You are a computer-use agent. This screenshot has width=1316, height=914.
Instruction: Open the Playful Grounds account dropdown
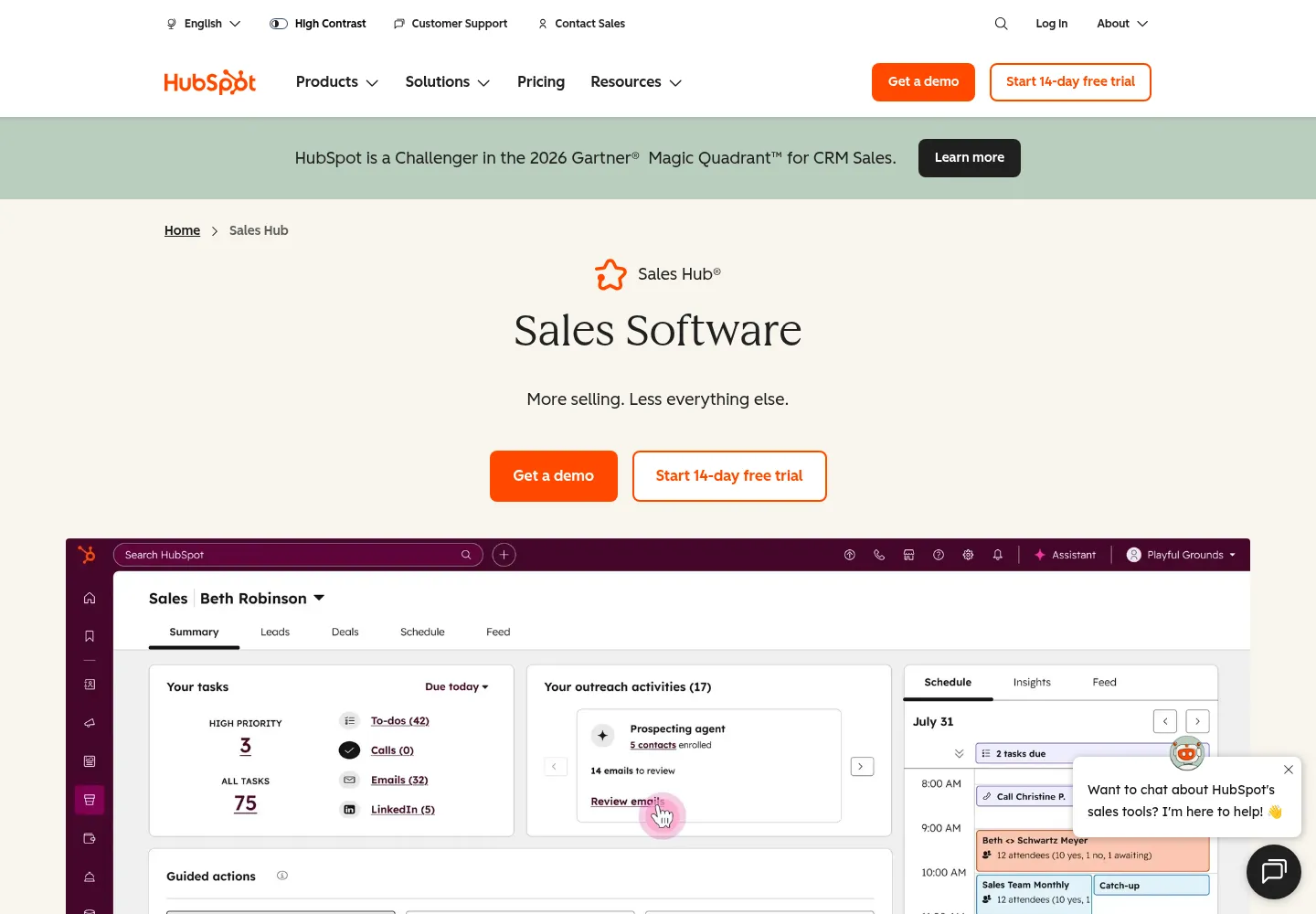tap(1181, 555)
